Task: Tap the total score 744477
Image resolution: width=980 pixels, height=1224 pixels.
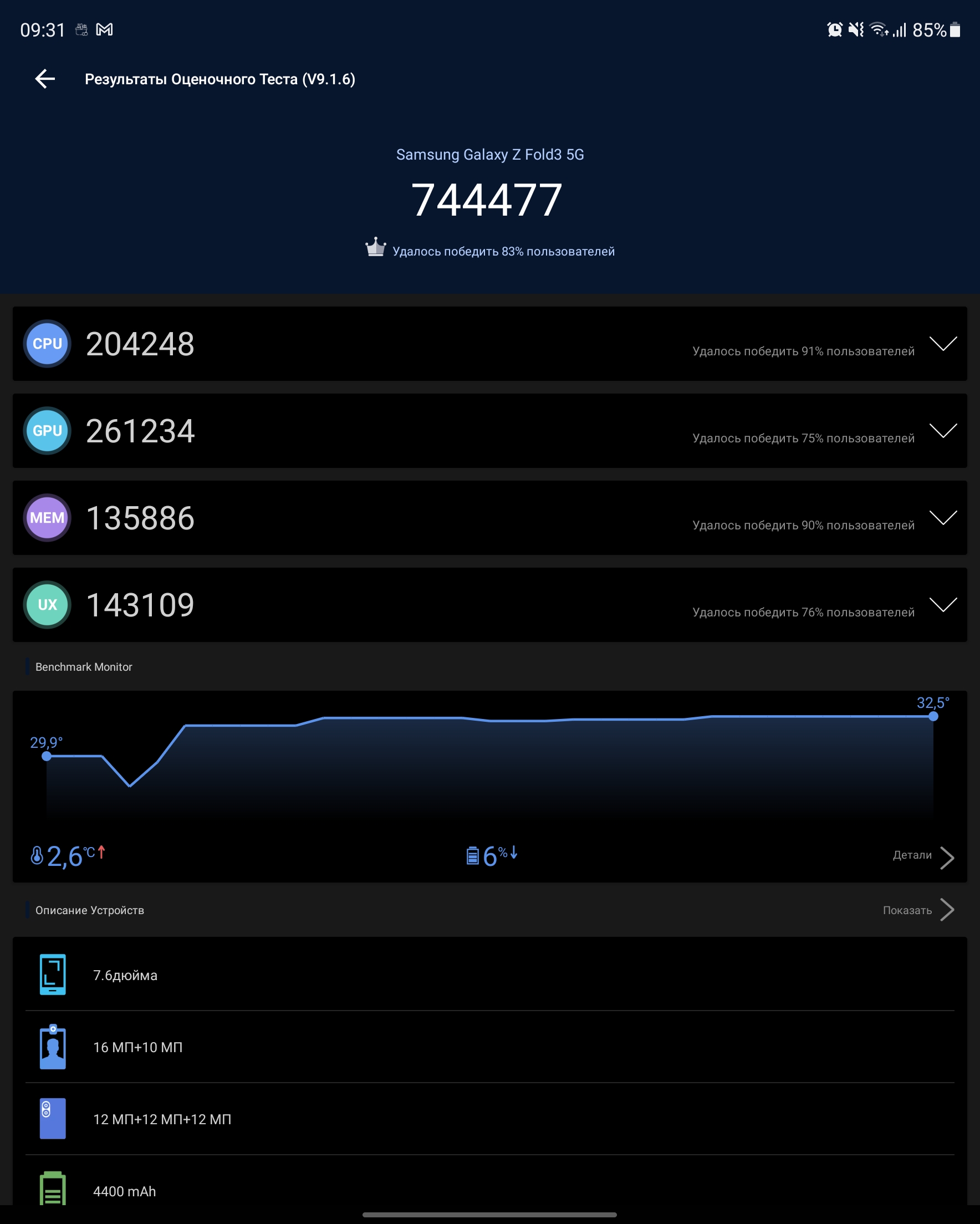Action: [x=487, y=201]
